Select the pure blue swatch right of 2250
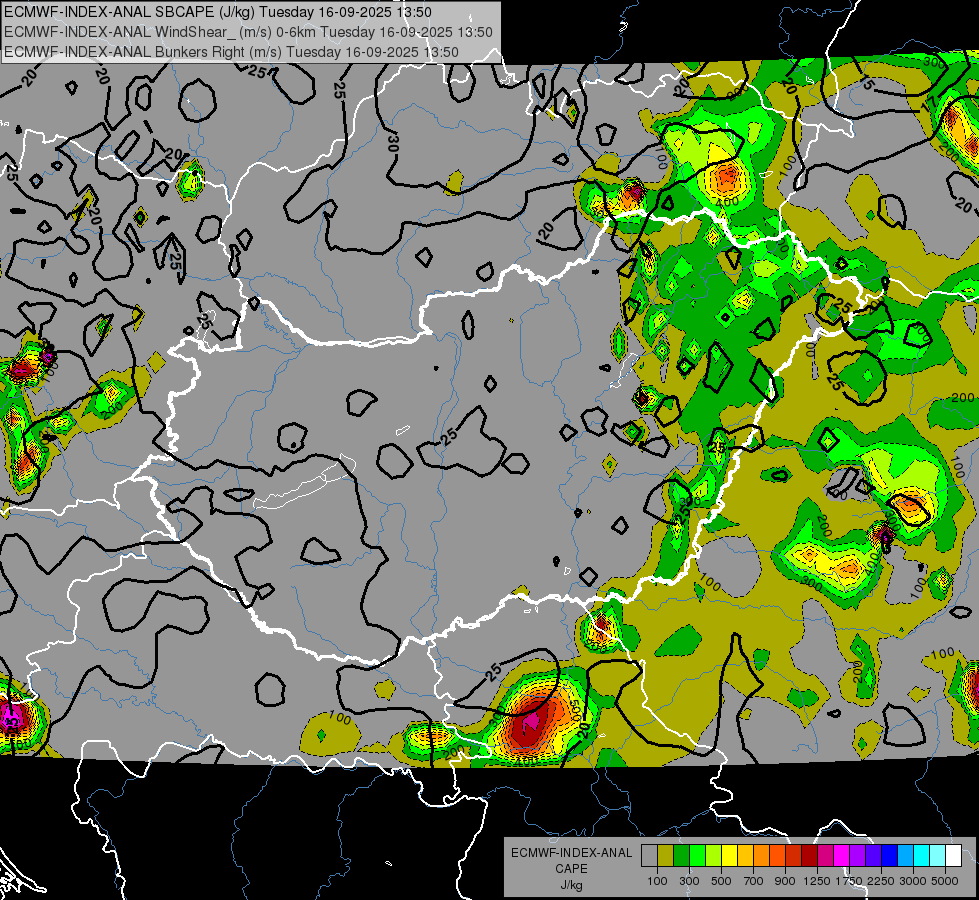Image resolution: width=979 pixels, height=900 pixels. pos(890,855)
